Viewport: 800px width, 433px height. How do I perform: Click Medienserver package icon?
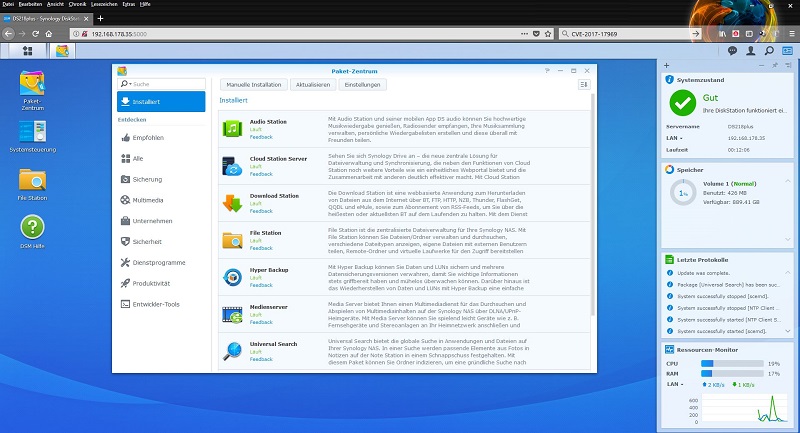coord(232,314)
